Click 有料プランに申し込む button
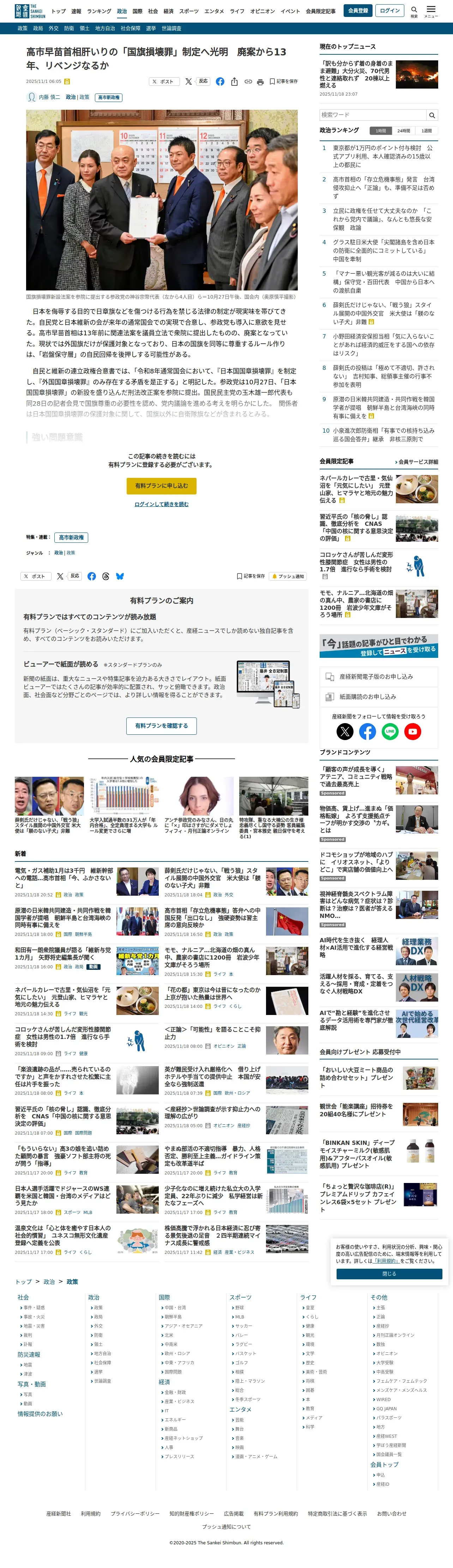Screen dimensions: 453x1568 tap(161, 486)
